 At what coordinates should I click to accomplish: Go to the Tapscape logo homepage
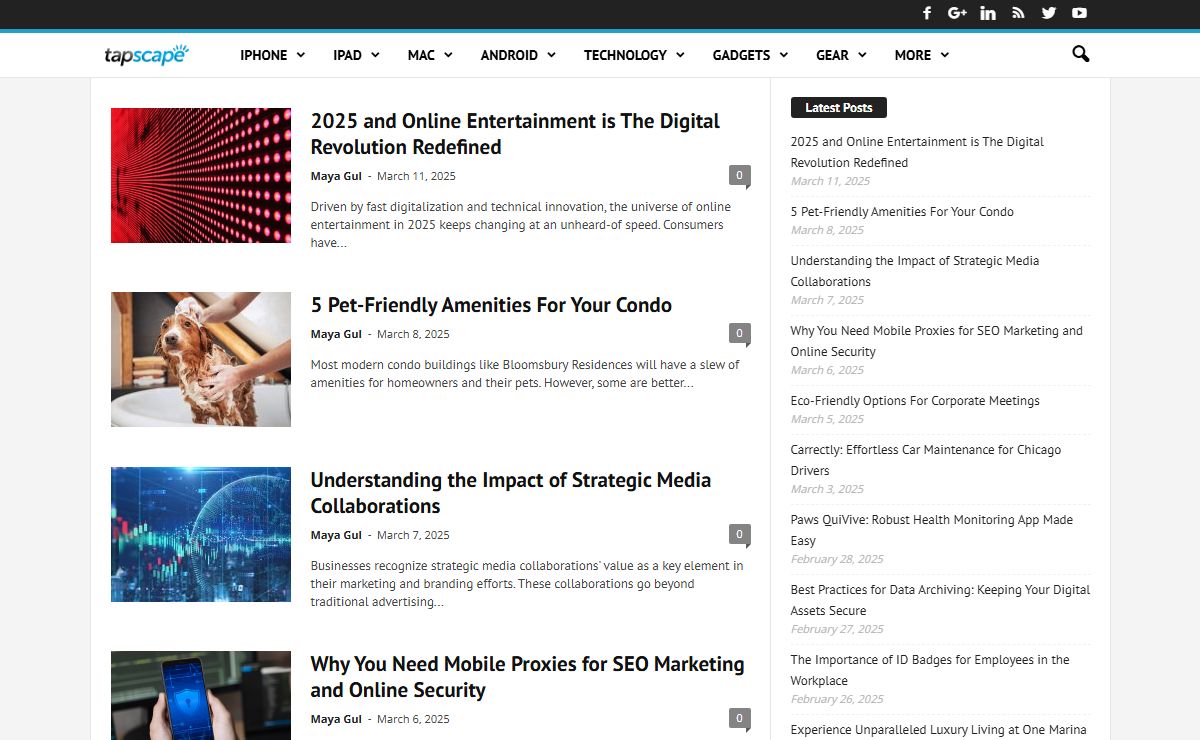(147, 55)
